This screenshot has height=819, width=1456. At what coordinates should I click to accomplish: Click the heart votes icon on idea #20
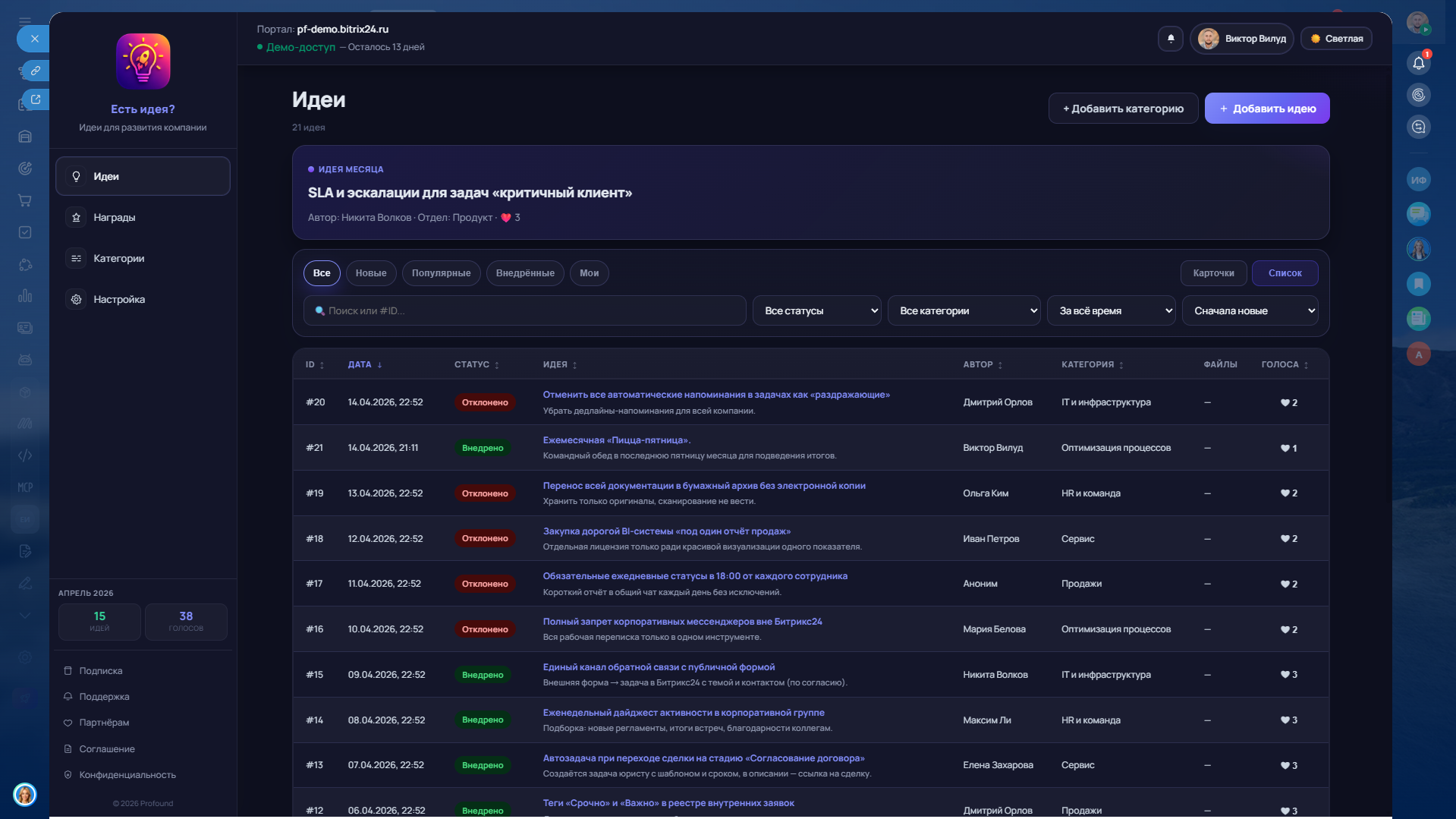(x=1285, y=403)
